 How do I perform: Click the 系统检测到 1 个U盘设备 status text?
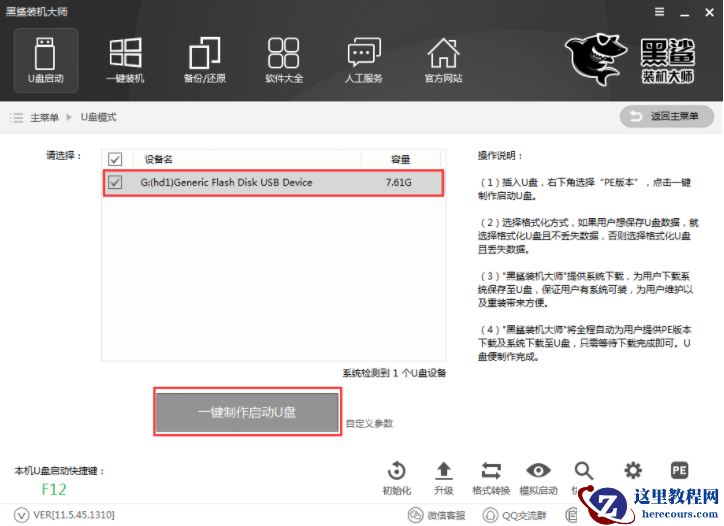click(394, 373)
